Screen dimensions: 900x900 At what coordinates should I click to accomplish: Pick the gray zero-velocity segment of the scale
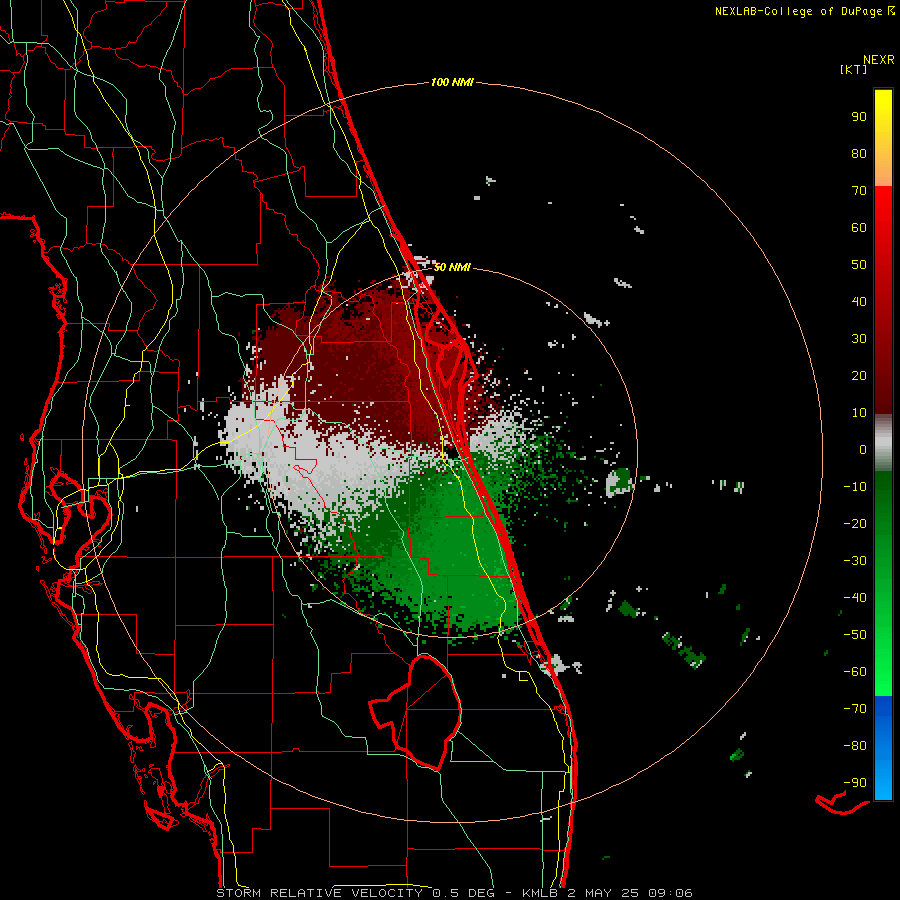click(x=883, y=443)
